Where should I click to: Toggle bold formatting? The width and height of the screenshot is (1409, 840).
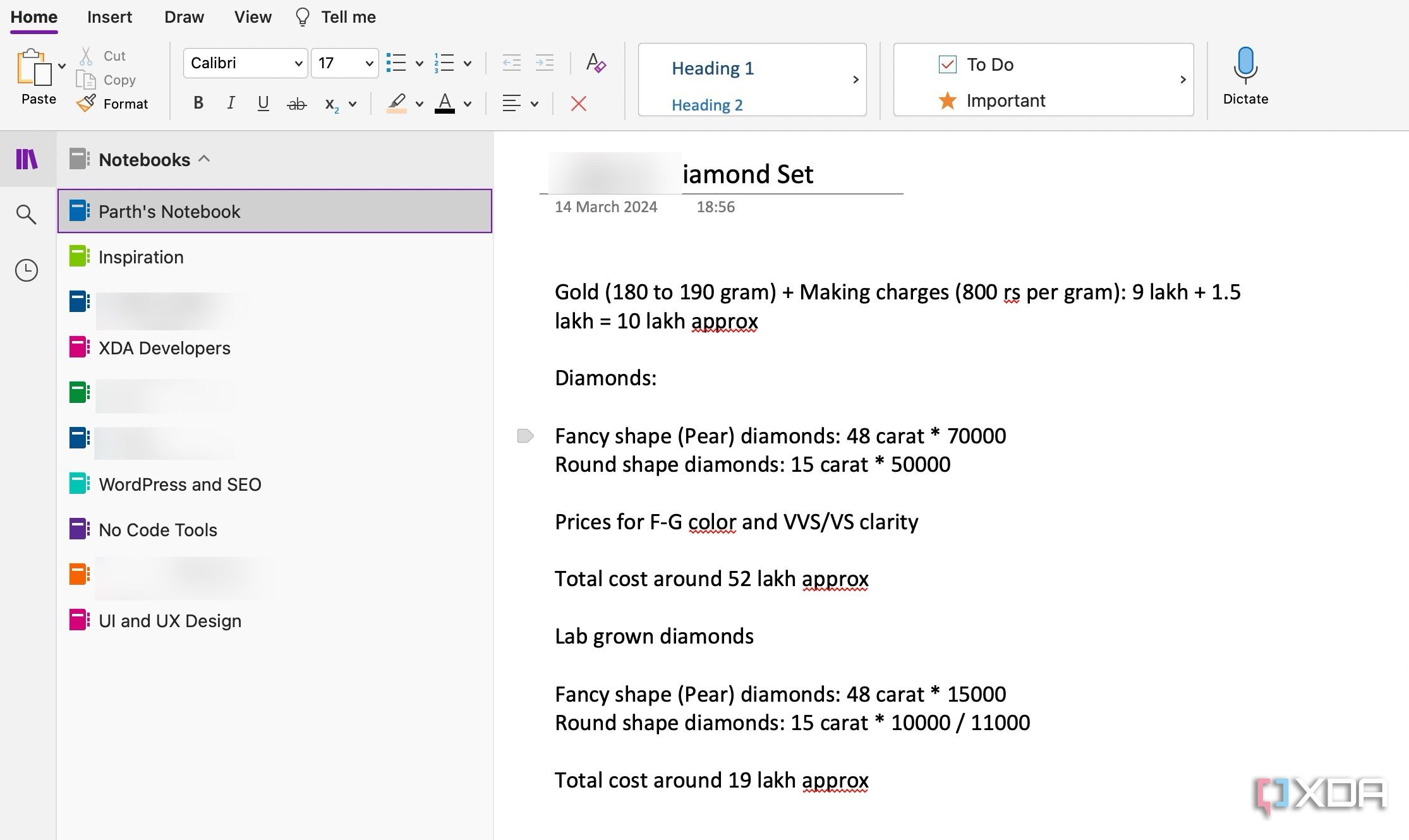click(198, 104)
